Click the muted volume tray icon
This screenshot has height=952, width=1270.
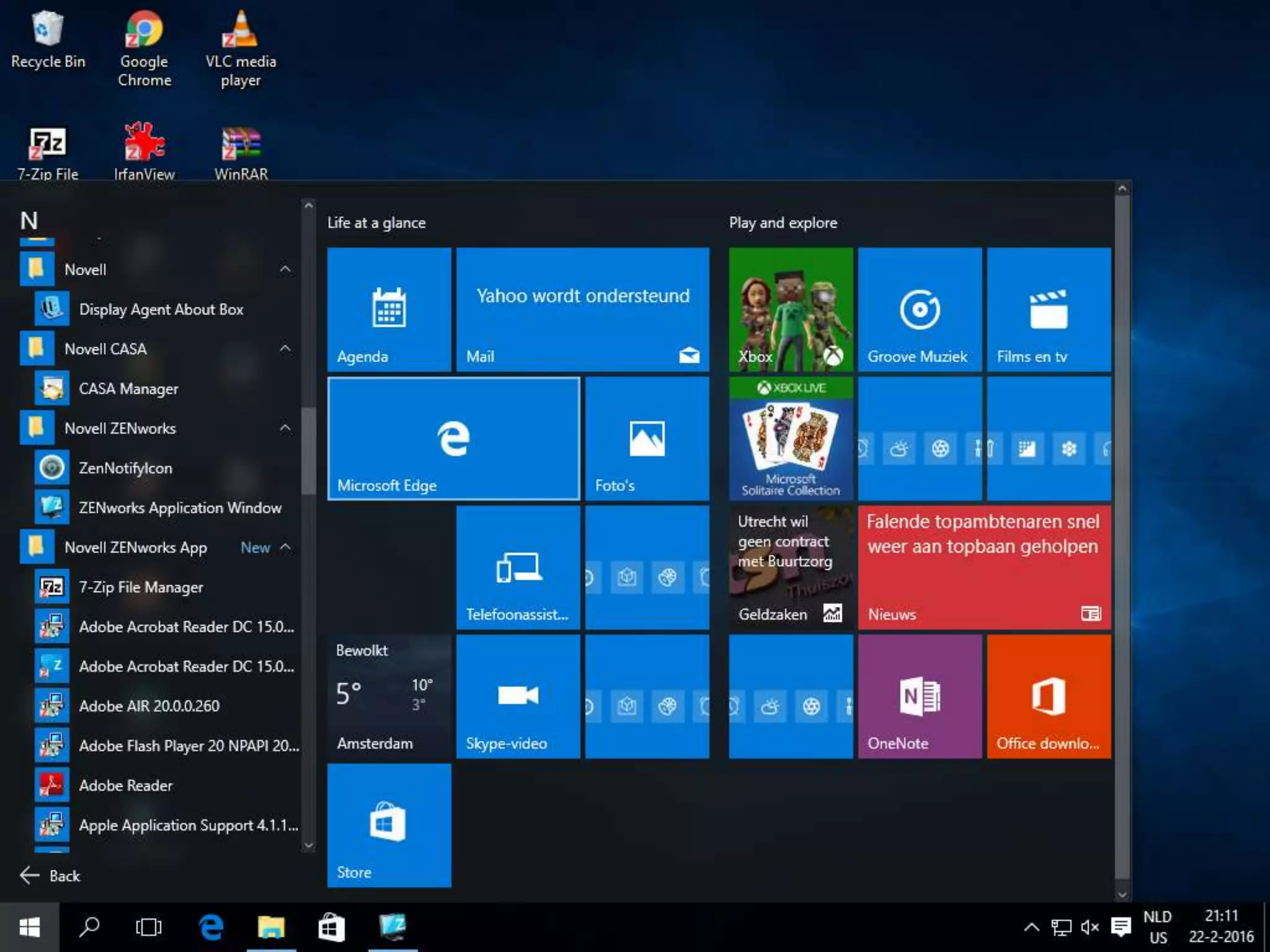coord(1090,927)
